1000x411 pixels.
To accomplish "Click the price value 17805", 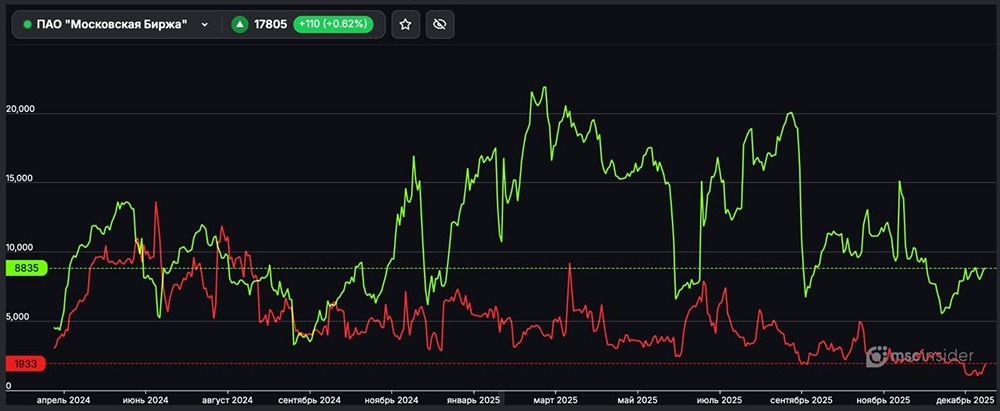I will pos(270,25).
